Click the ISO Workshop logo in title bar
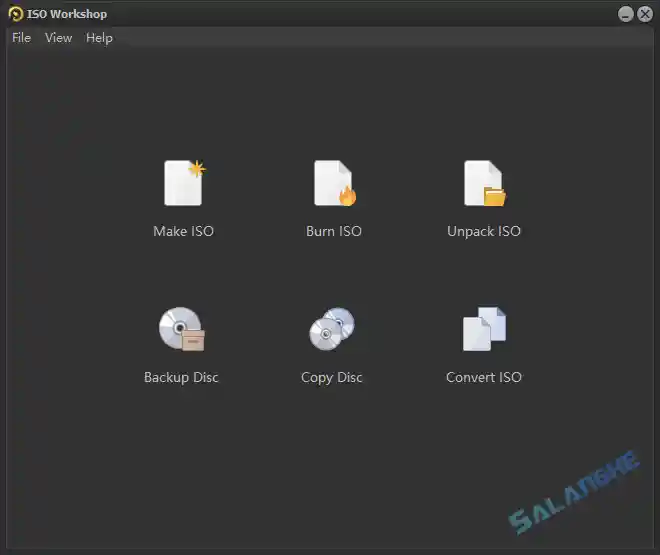Viewport: 660px width, 555px height. [x=16, y=14]
